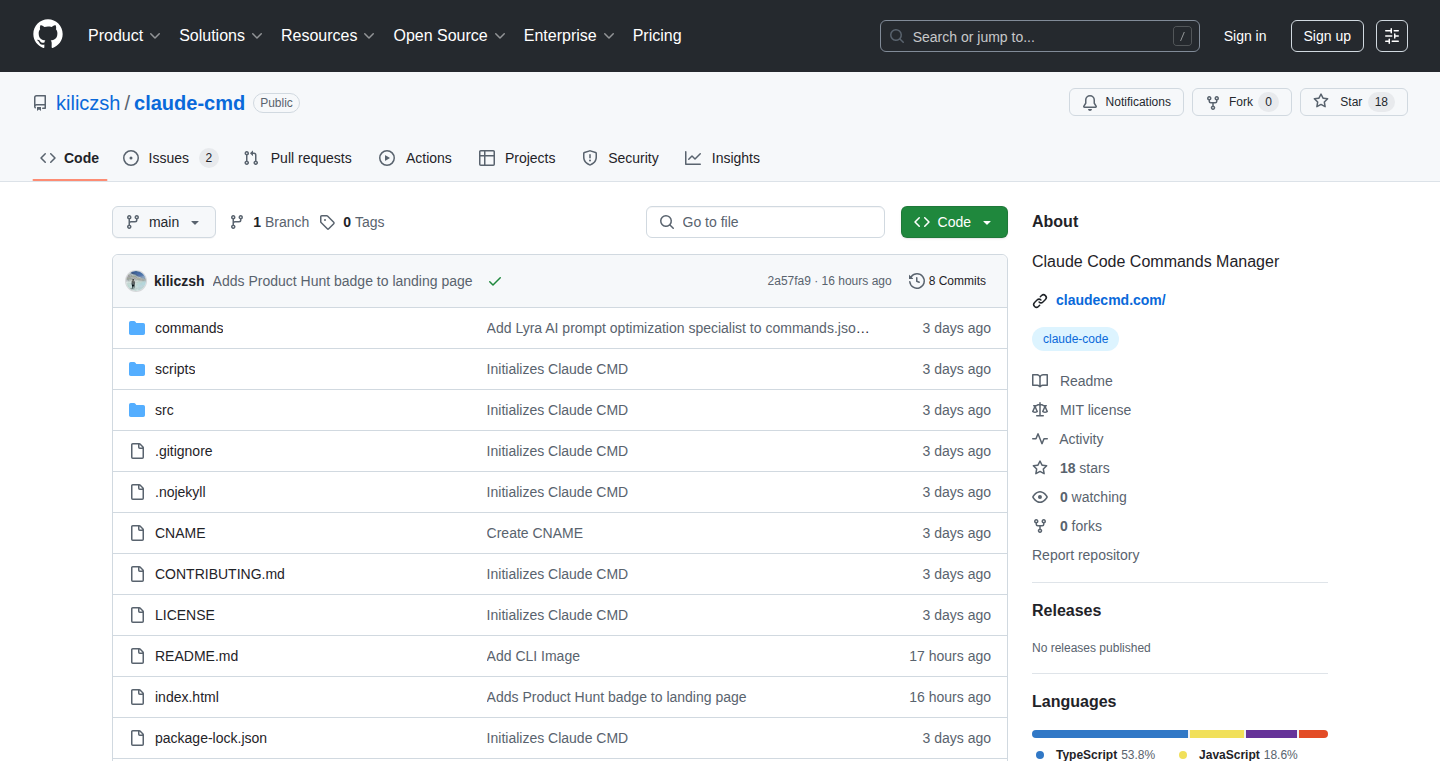Click the green commit status checkmark
Image resolution: width=1440 pixels, height=761 pixels.
point(495,281)
